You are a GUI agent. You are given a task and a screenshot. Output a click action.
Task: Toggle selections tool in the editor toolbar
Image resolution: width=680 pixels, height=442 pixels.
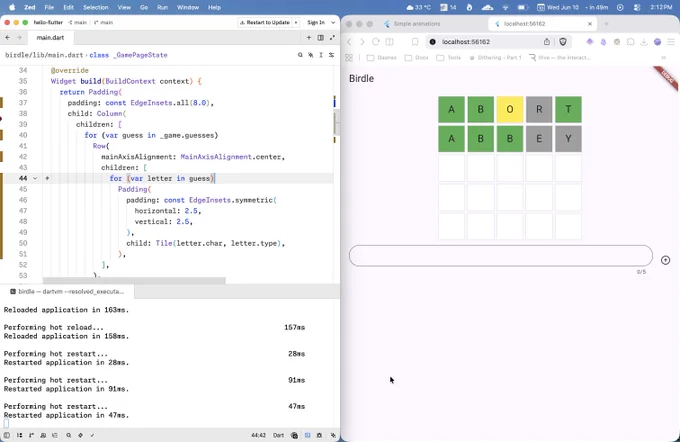[321, 55]
